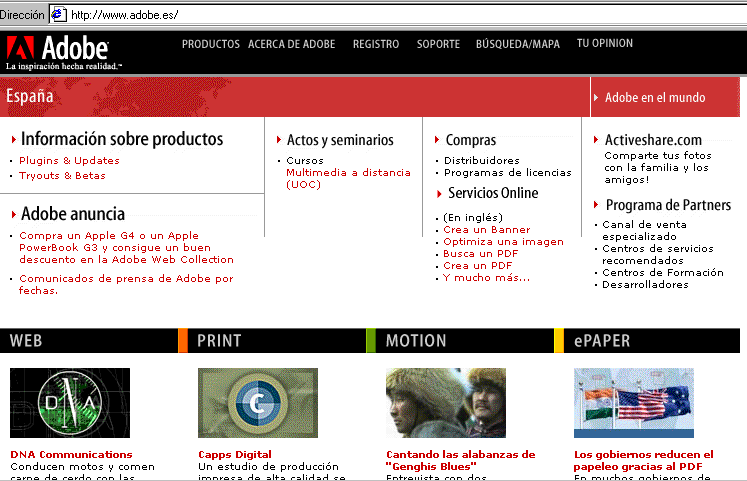Image resolution: width=747 pixels, height=481 pixels.
Task: Open the BÚSQUEDA/MAPA menu item
Action: (518, 44)
